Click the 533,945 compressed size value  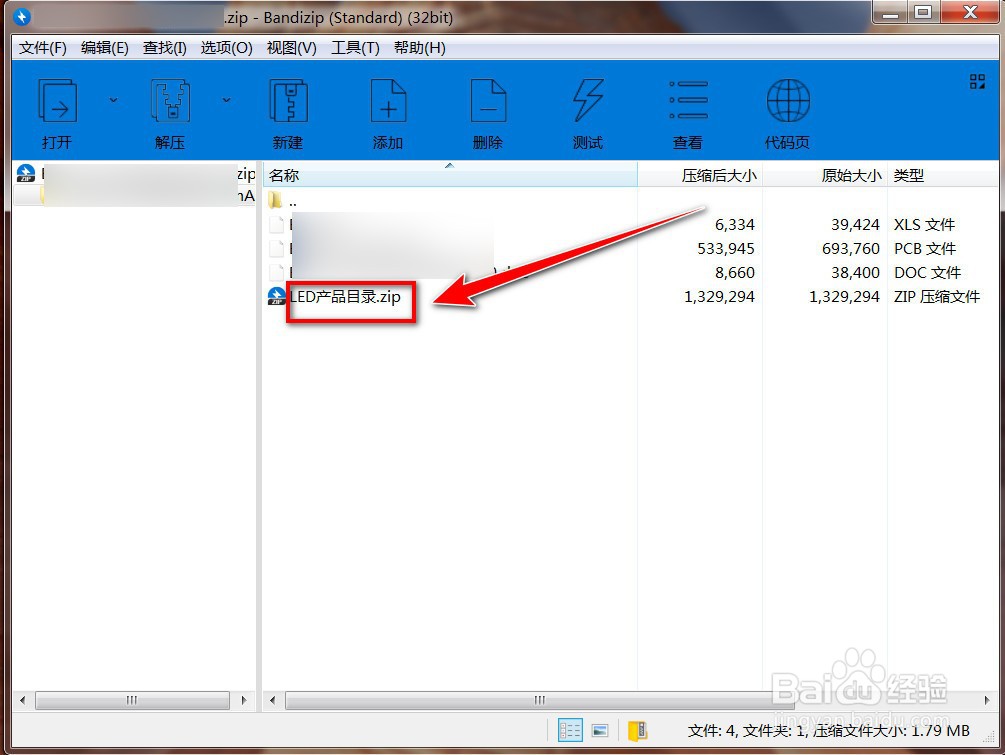pos(726,249)
